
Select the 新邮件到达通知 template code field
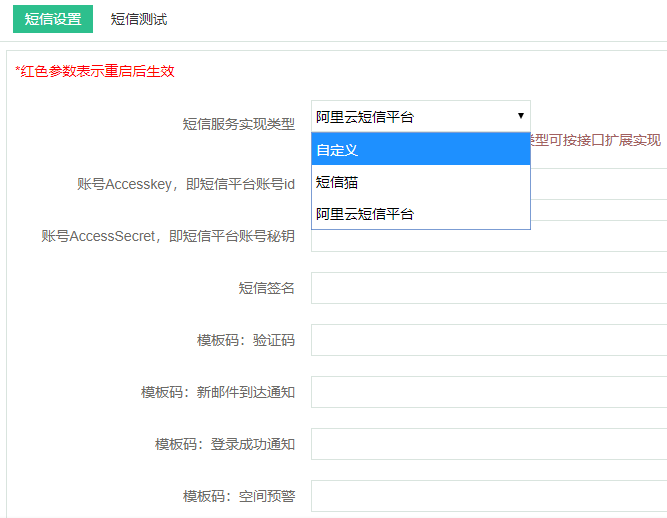point(489,392)
